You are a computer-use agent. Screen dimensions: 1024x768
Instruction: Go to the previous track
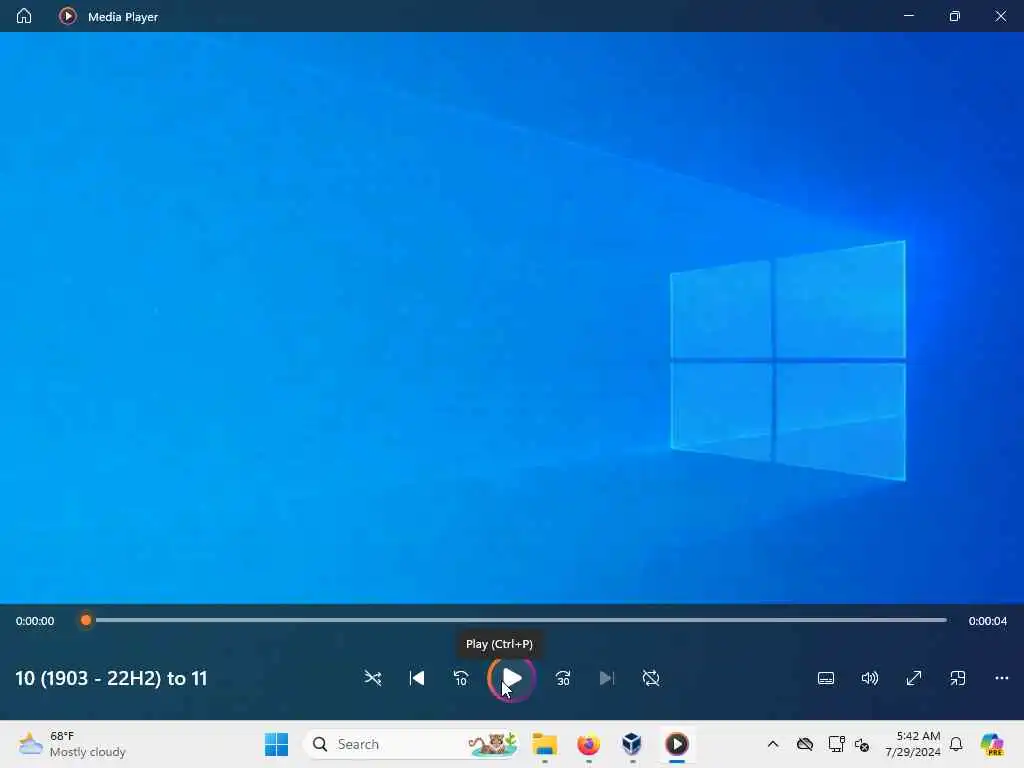(x=417, y=678)
